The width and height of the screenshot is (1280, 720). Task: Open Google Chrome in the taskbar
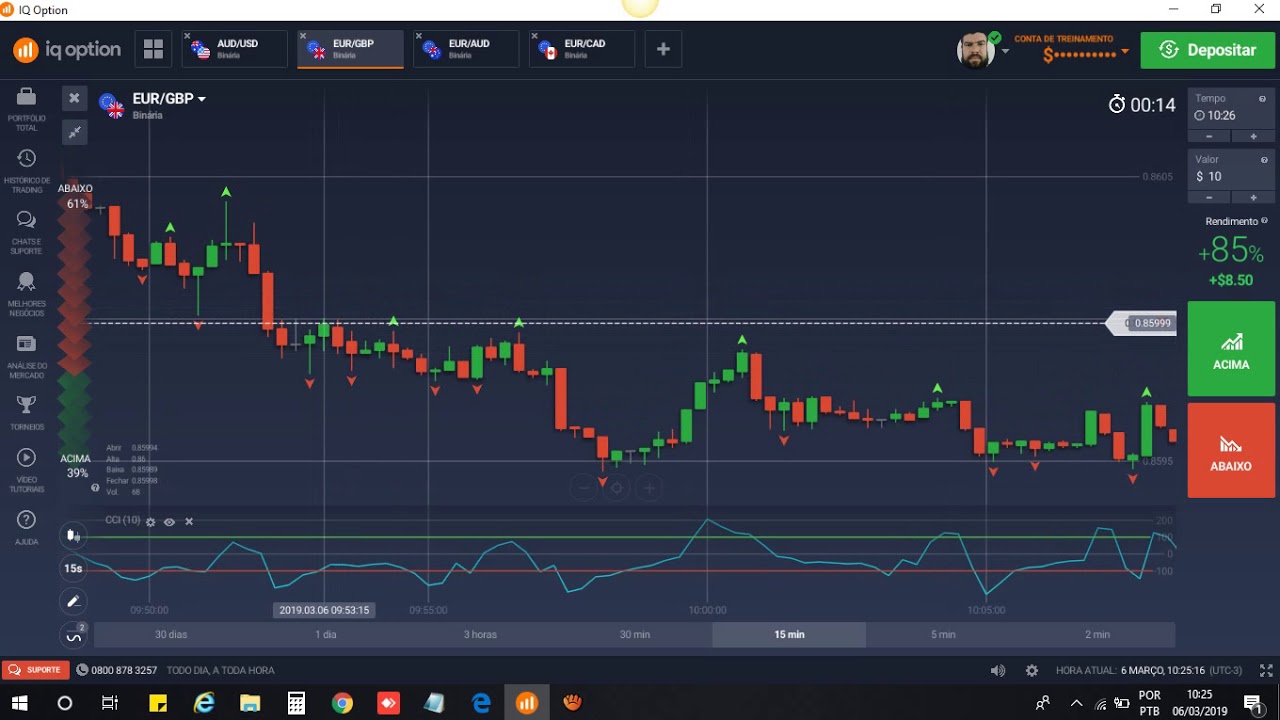click(x=342, y=703)
